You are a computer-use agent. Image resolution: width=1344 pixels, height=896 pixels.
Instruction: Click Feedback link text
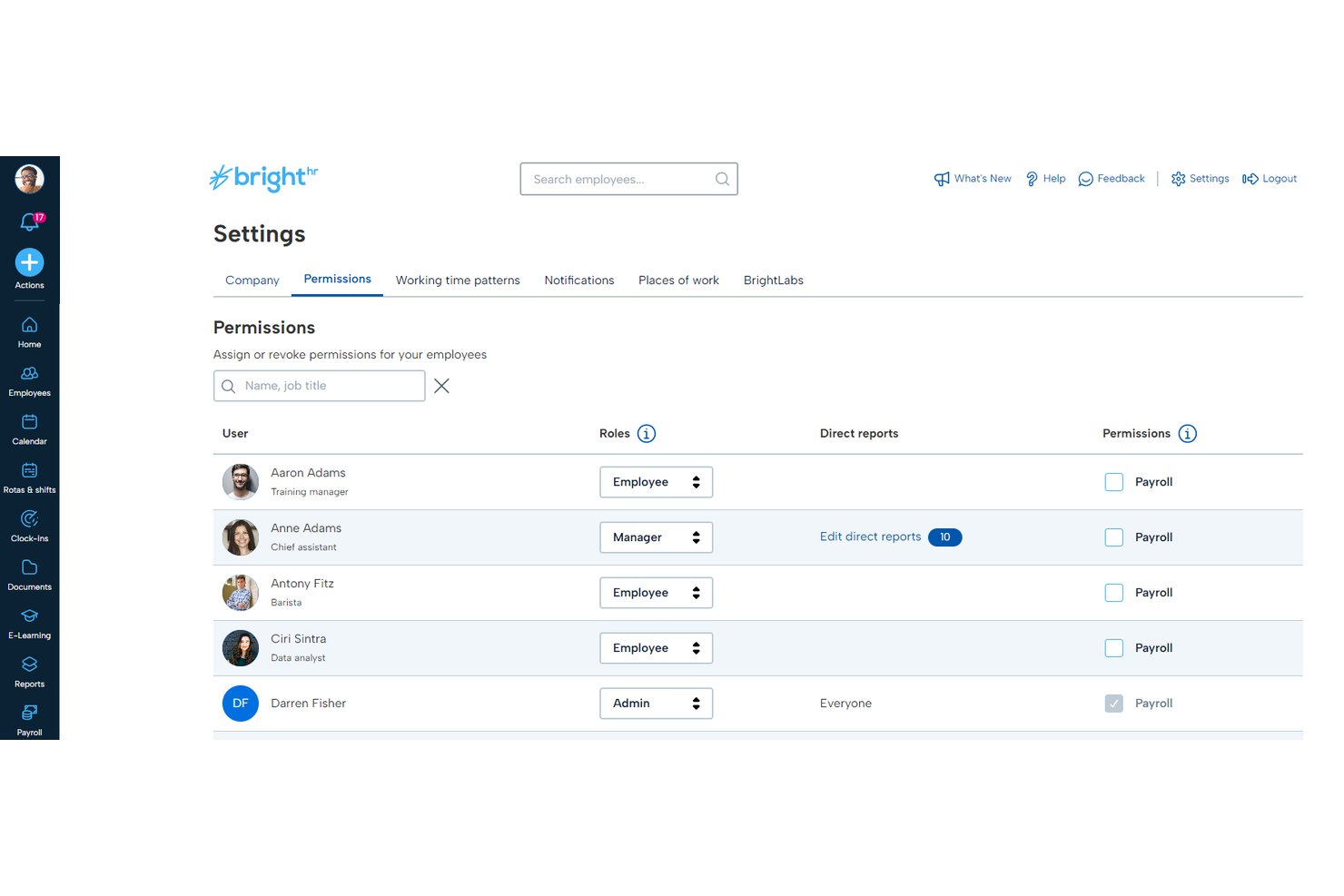1121,179
